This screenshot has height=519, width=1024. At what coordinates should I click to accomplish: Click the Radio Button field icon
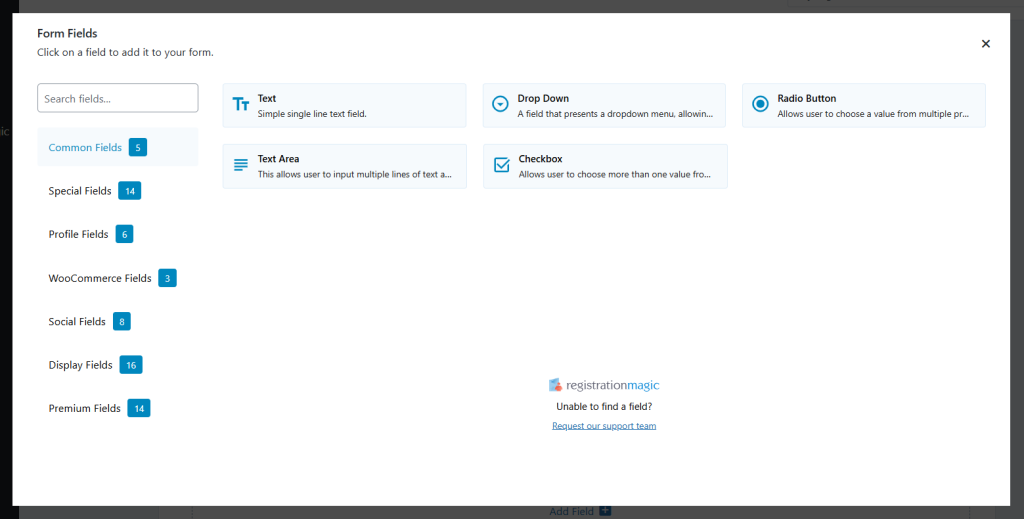[x=760, y=104]
